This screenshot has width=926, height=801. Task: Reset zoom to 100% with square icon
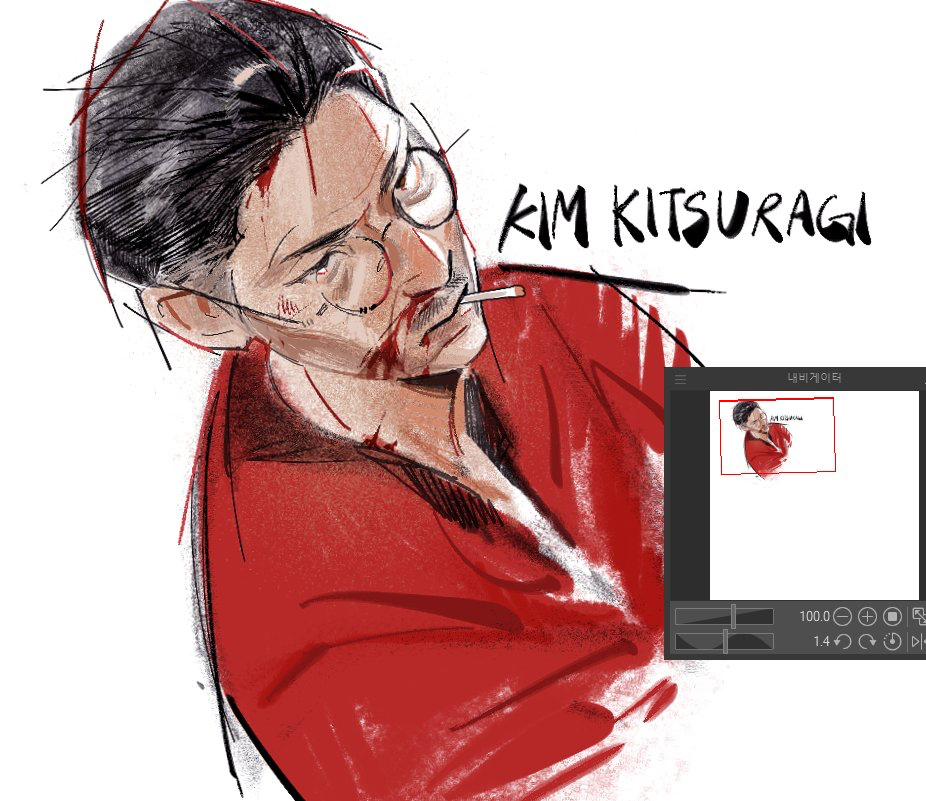893,617
